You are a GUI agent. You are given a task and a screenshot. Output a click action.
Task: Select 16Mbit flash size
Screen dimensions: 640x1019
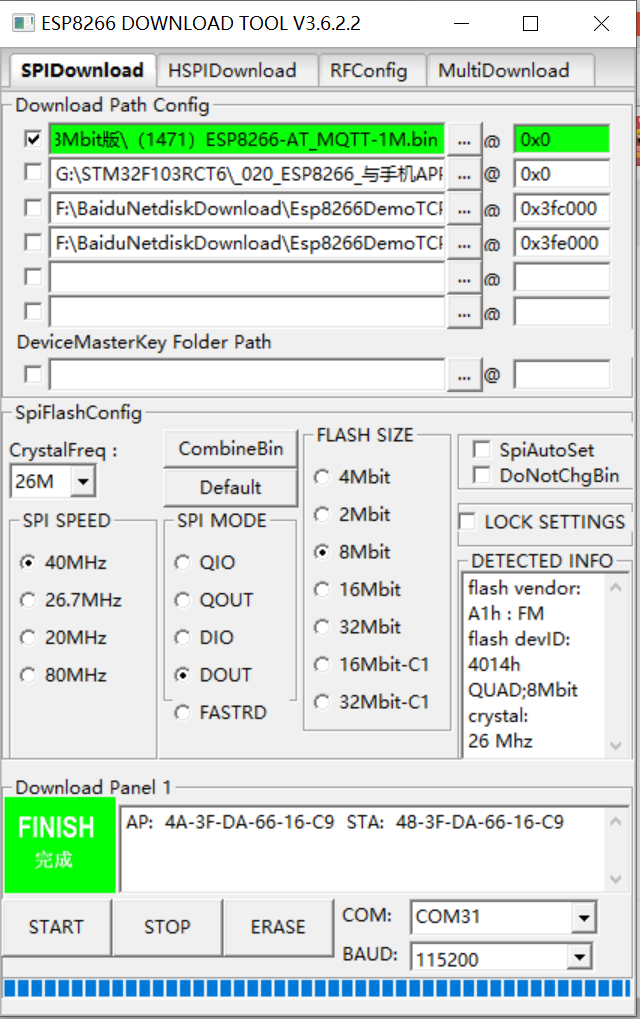[357, 589]
